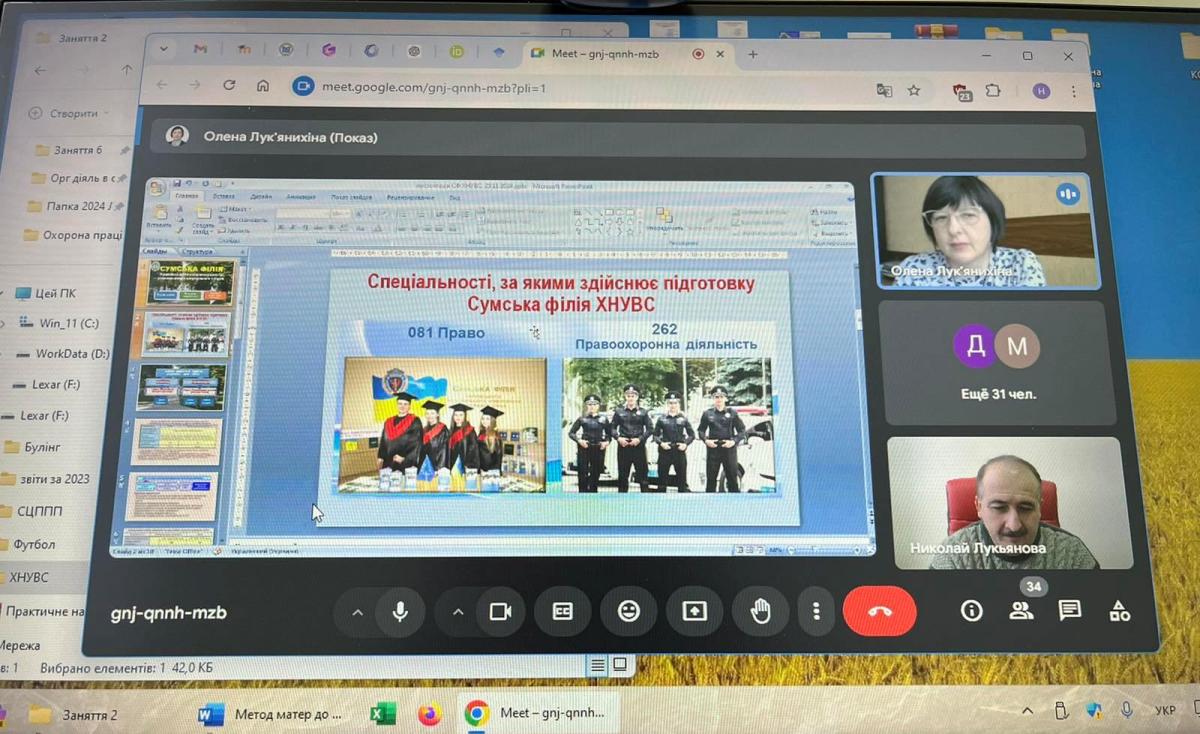Open the three-dot more options menu
The image size is (1200, 734).
[x=816, y=611]
